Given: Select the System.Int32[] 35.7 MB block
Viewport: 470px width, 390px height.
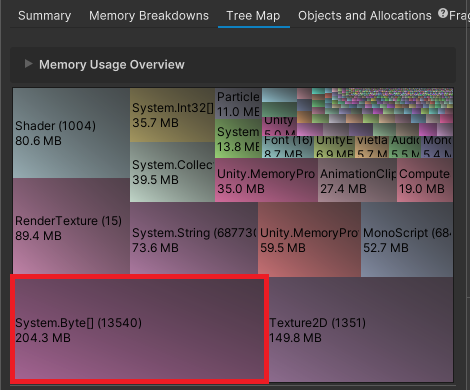Looking at the screenshot, I should (172, 115).
